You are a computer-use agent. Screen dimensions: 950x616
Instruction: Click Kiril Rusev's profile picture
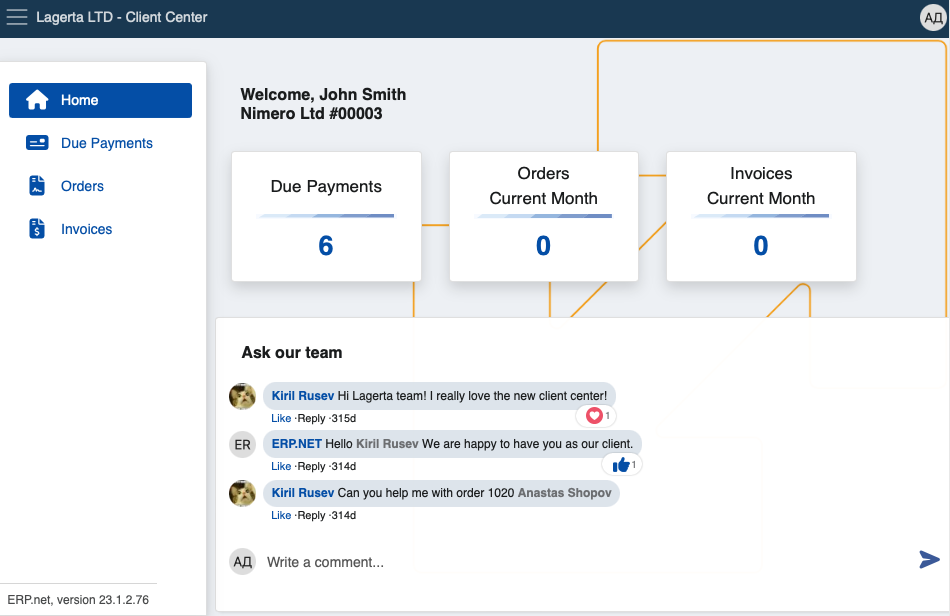pos(242,396)
